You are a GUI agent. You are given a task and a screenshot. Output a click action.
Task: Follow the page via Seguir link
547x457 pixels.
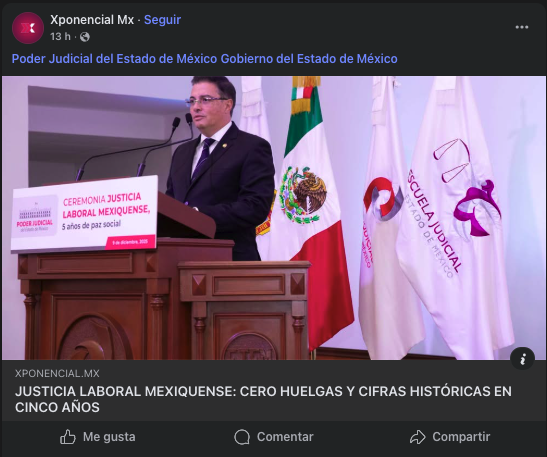coord(162,20)
